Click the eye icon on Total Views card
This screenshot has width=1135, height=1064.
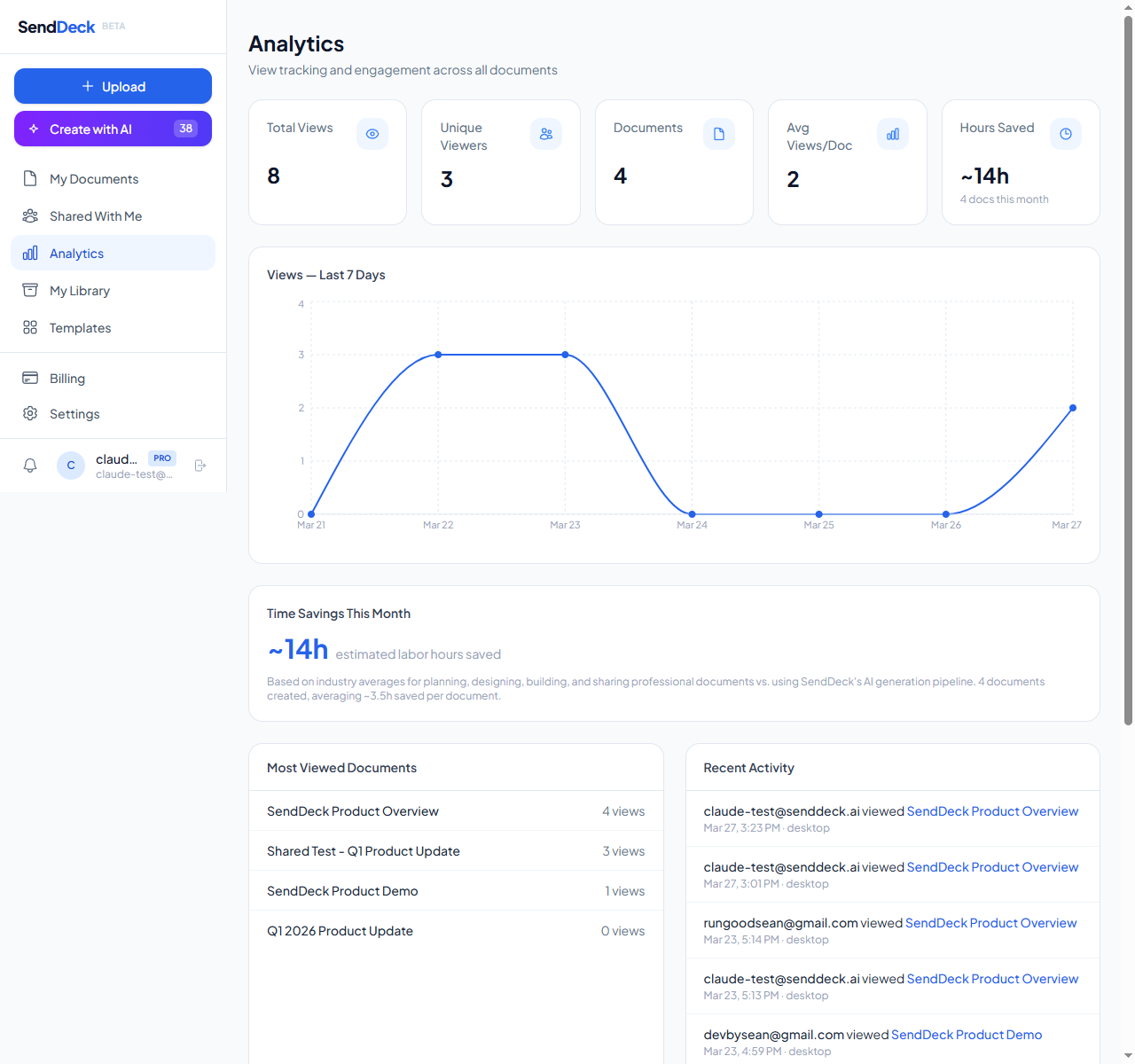(x=372, y=133)
